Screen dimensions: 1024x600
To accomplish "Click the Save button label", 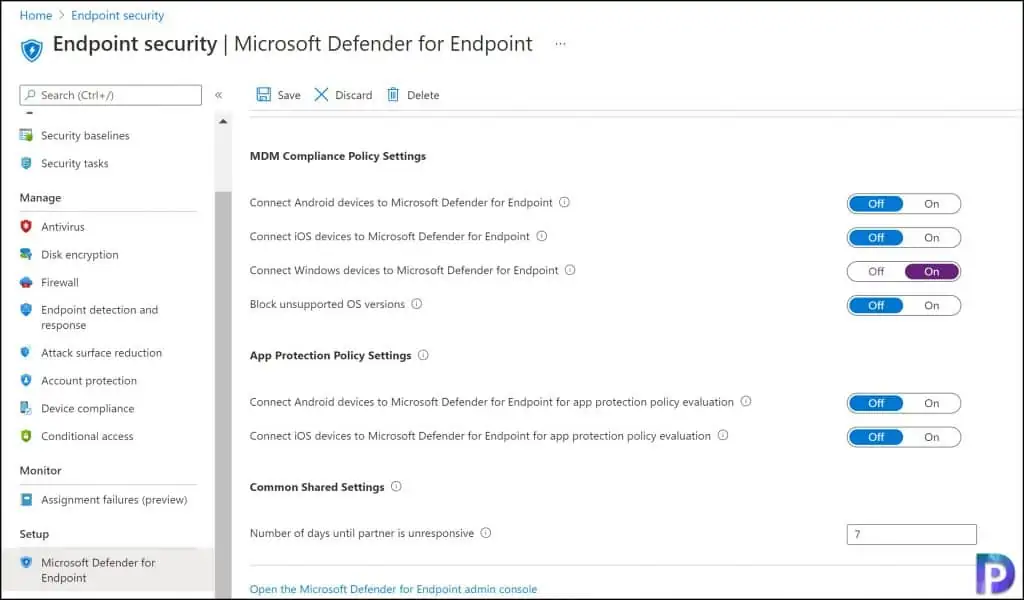I will pos(289,95).
